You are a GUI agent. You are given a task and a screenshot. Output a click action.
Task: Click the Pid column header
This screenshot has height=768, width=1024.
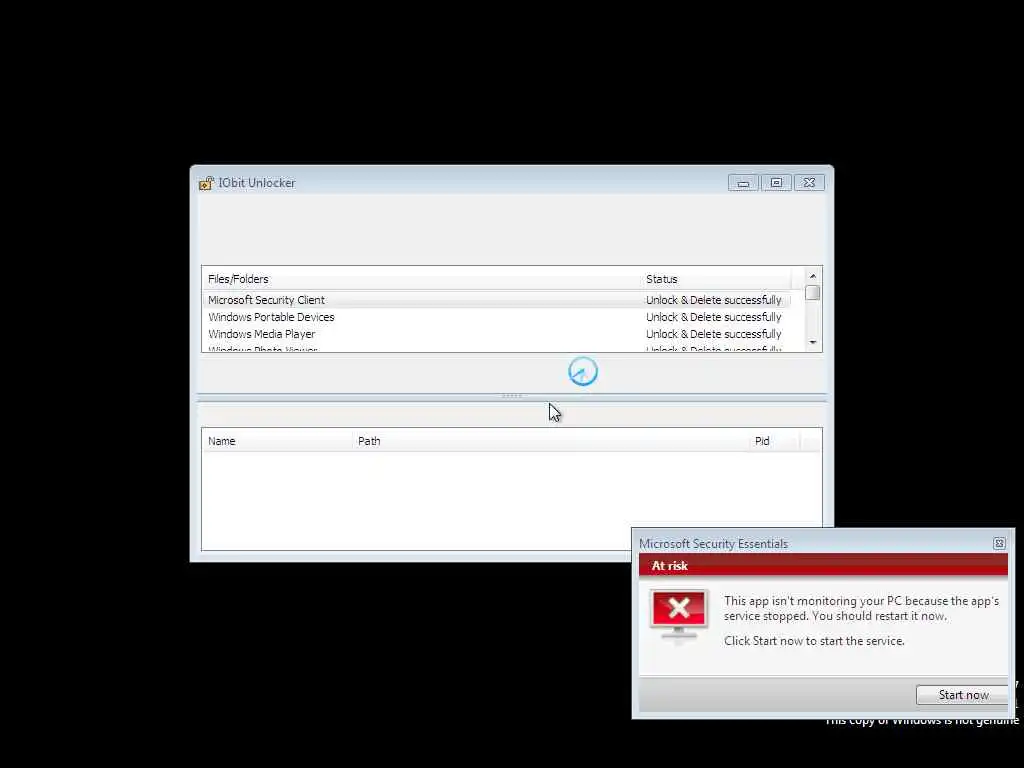click(775, 441)
